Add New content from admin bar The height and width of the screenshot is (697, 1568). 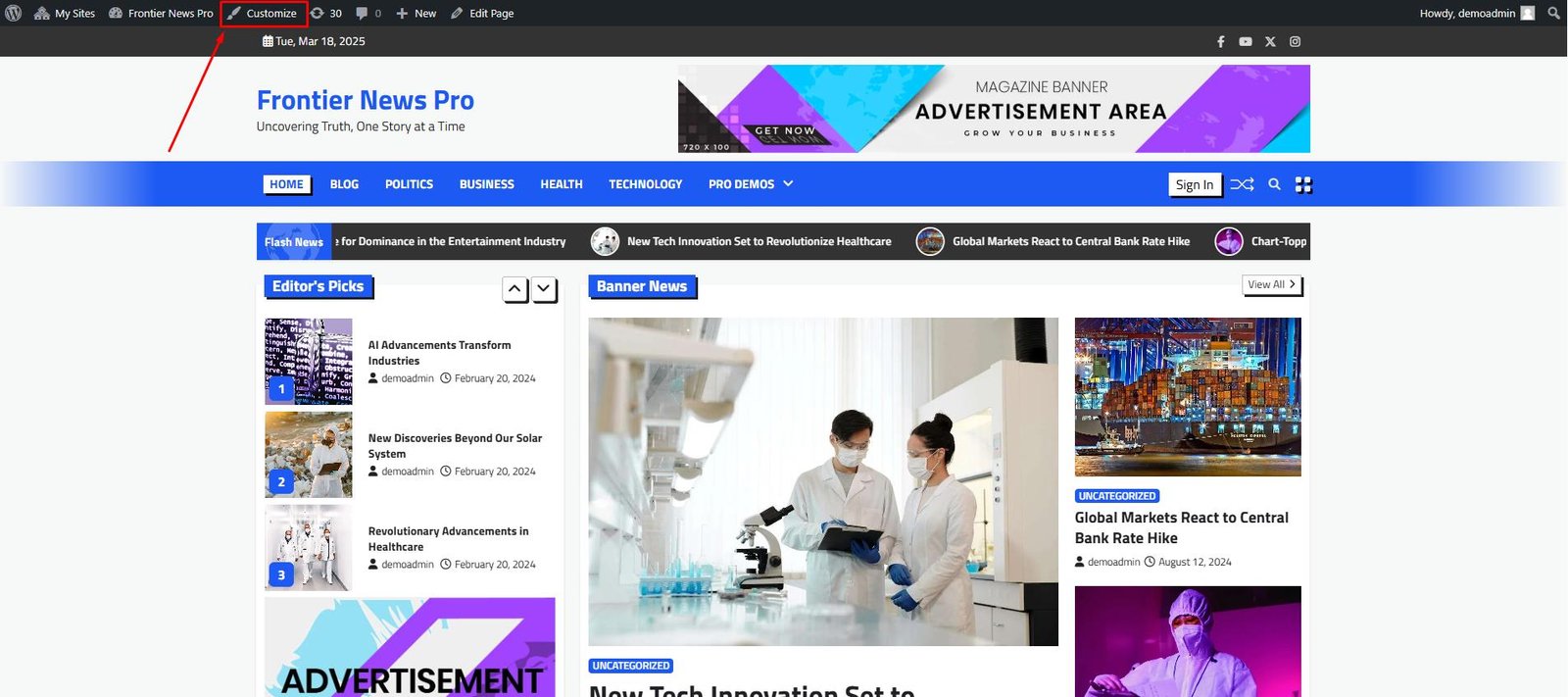tap(416, 13)
